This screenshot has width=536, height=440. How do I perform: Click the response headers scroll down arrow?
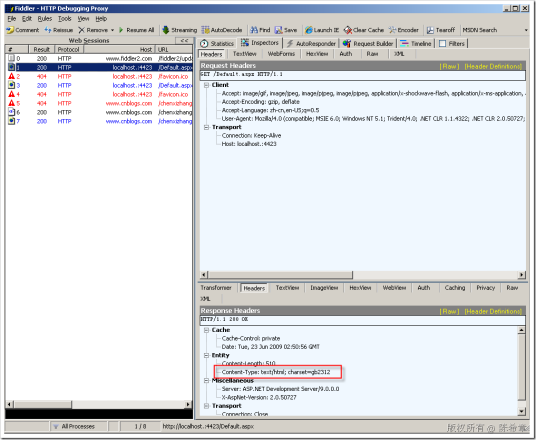tap(521, 411)
